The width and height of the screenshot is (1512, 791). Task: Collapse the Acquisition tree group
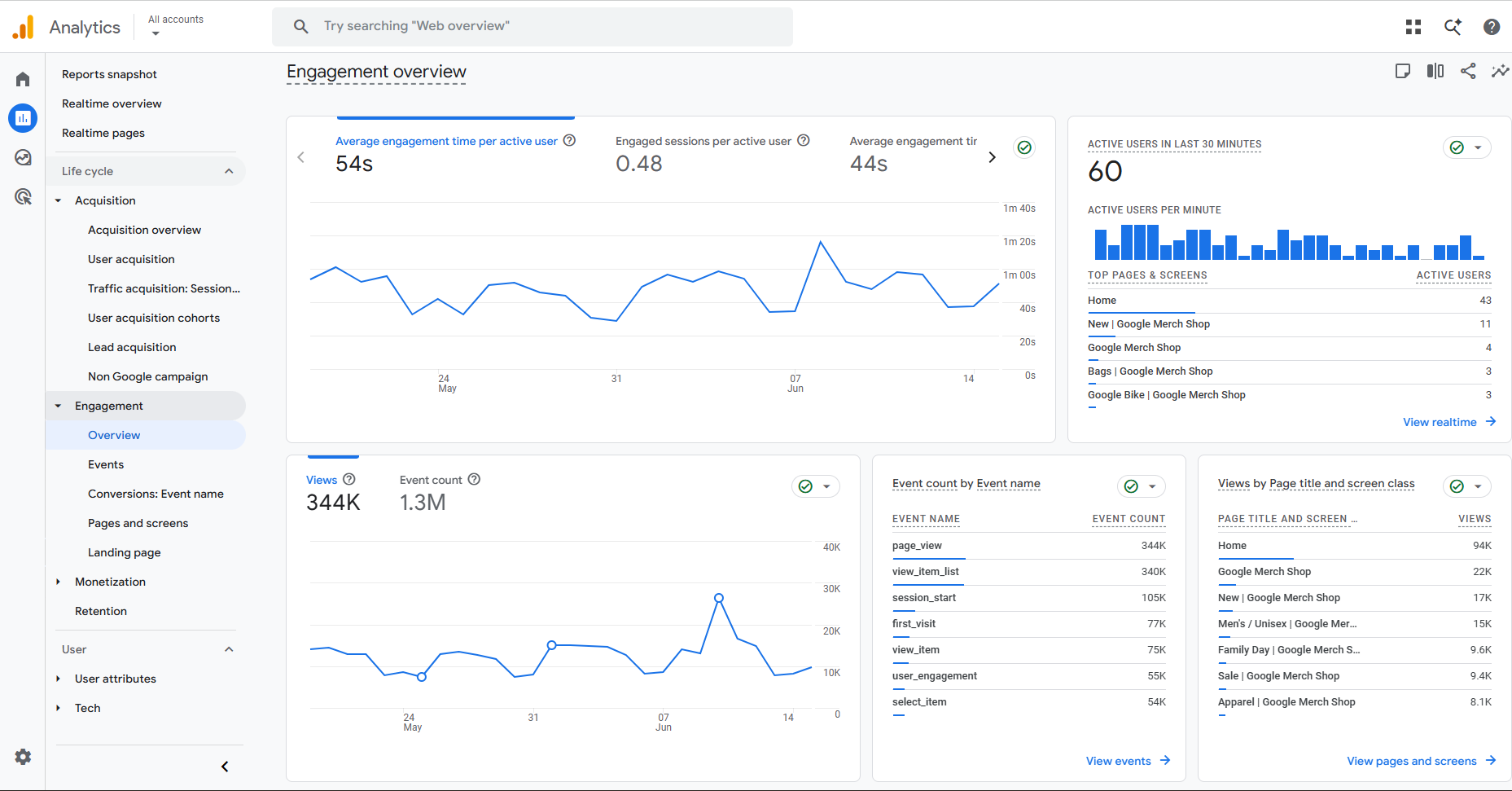coord(59,200)
